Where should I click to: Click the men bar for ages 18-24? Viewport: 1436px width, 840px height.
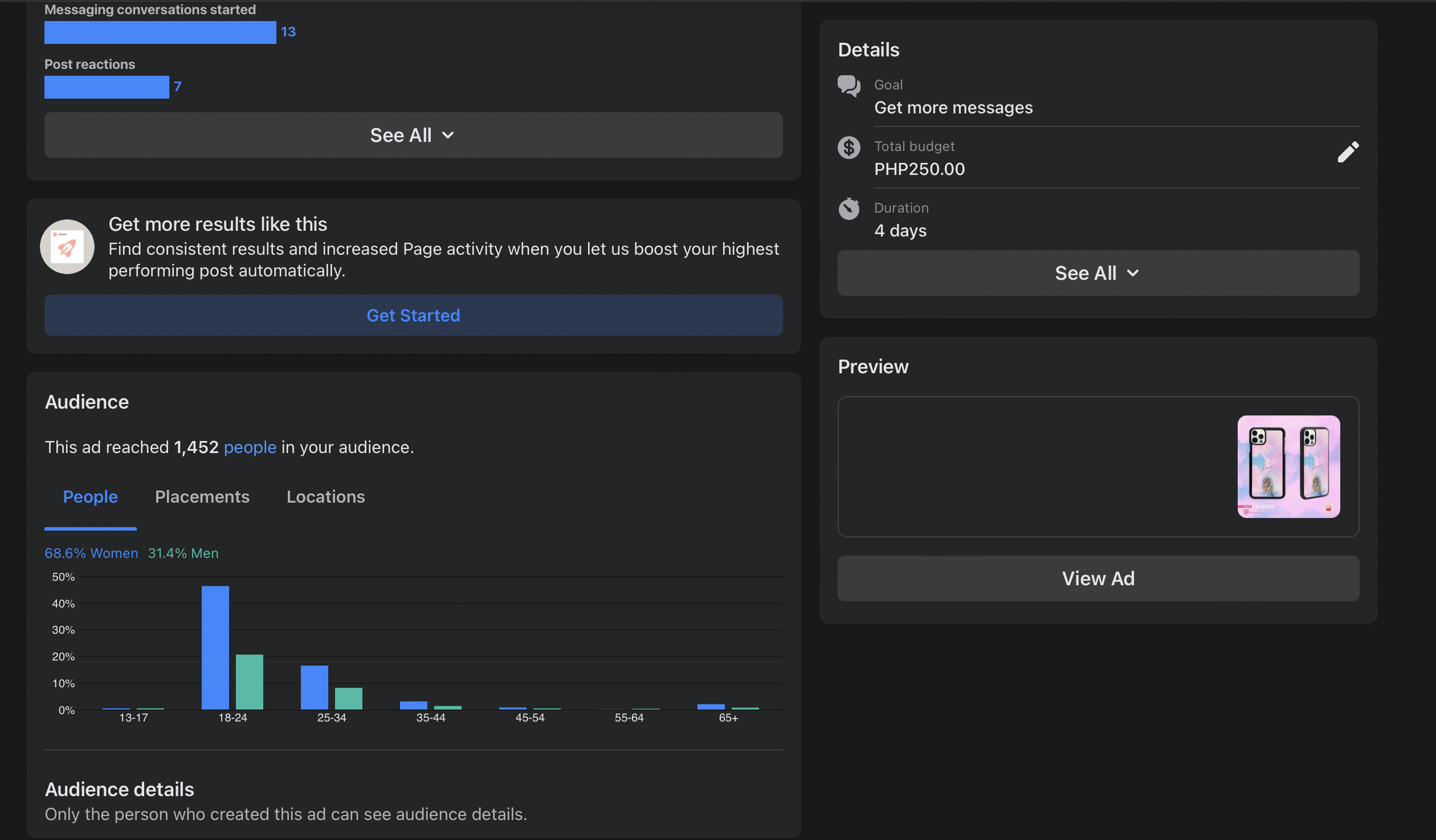[249, 682]
